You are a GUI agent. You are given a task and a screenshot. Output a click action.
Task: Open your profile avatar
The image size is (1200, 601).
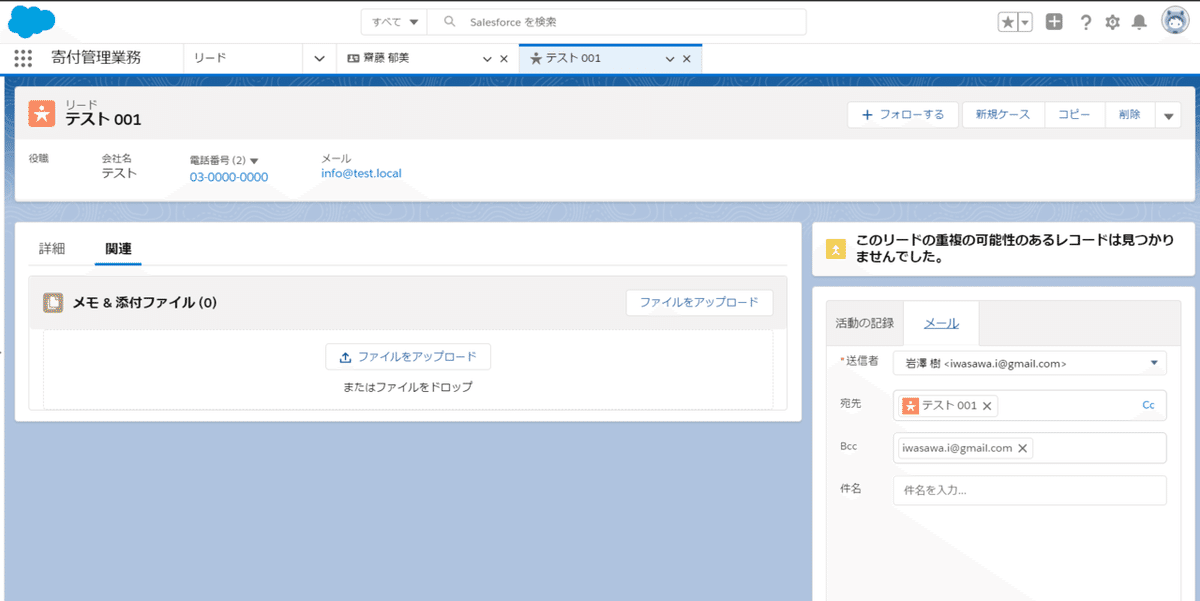[1173, 19]
